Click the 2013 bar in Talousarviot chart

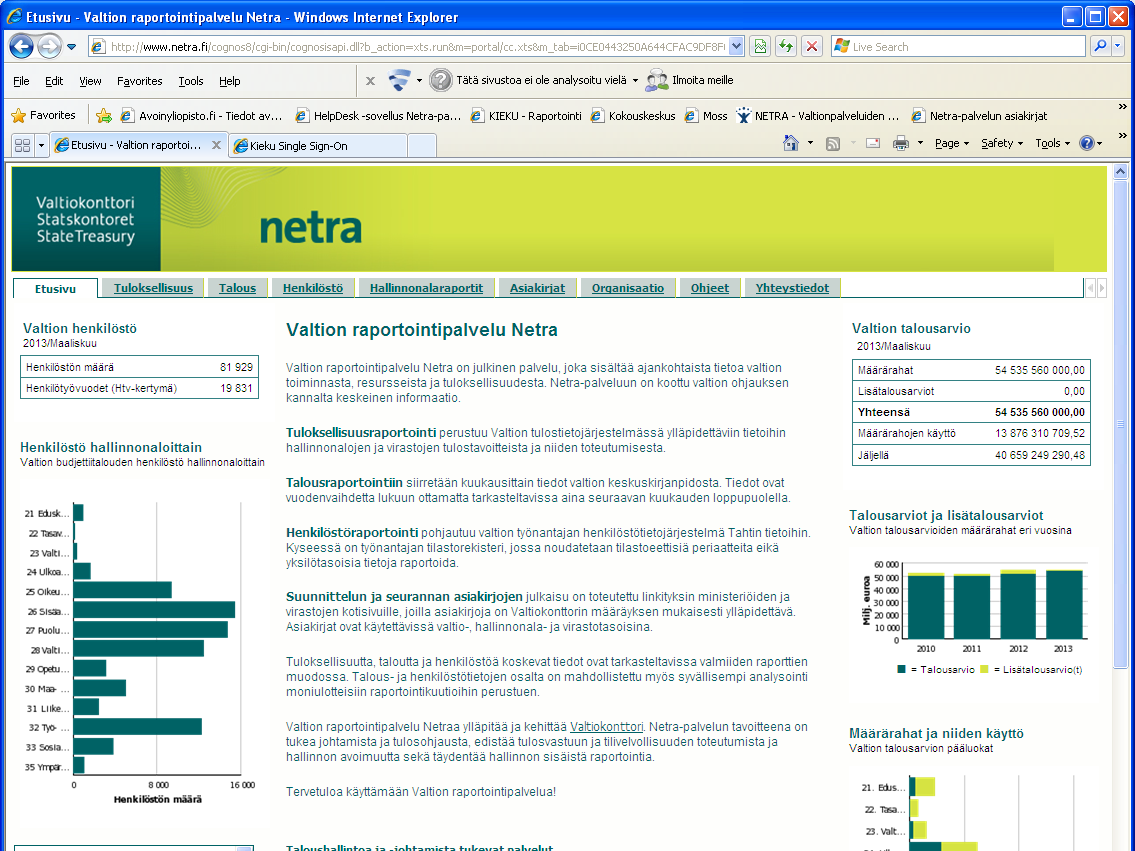[1064, 604]
